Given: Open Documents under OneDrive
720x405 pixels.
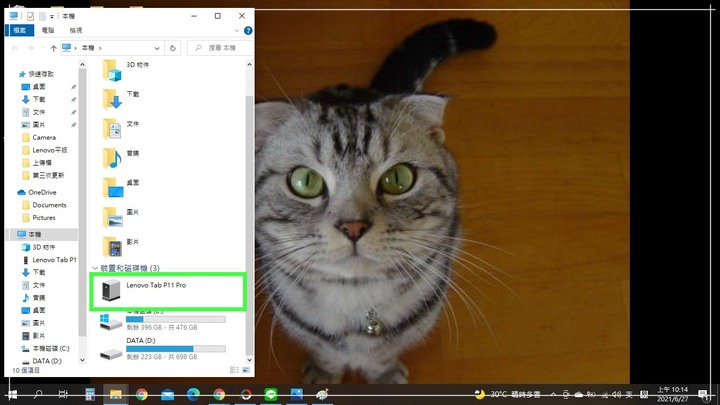Looking at the screenshot, I should click(49, 205).
